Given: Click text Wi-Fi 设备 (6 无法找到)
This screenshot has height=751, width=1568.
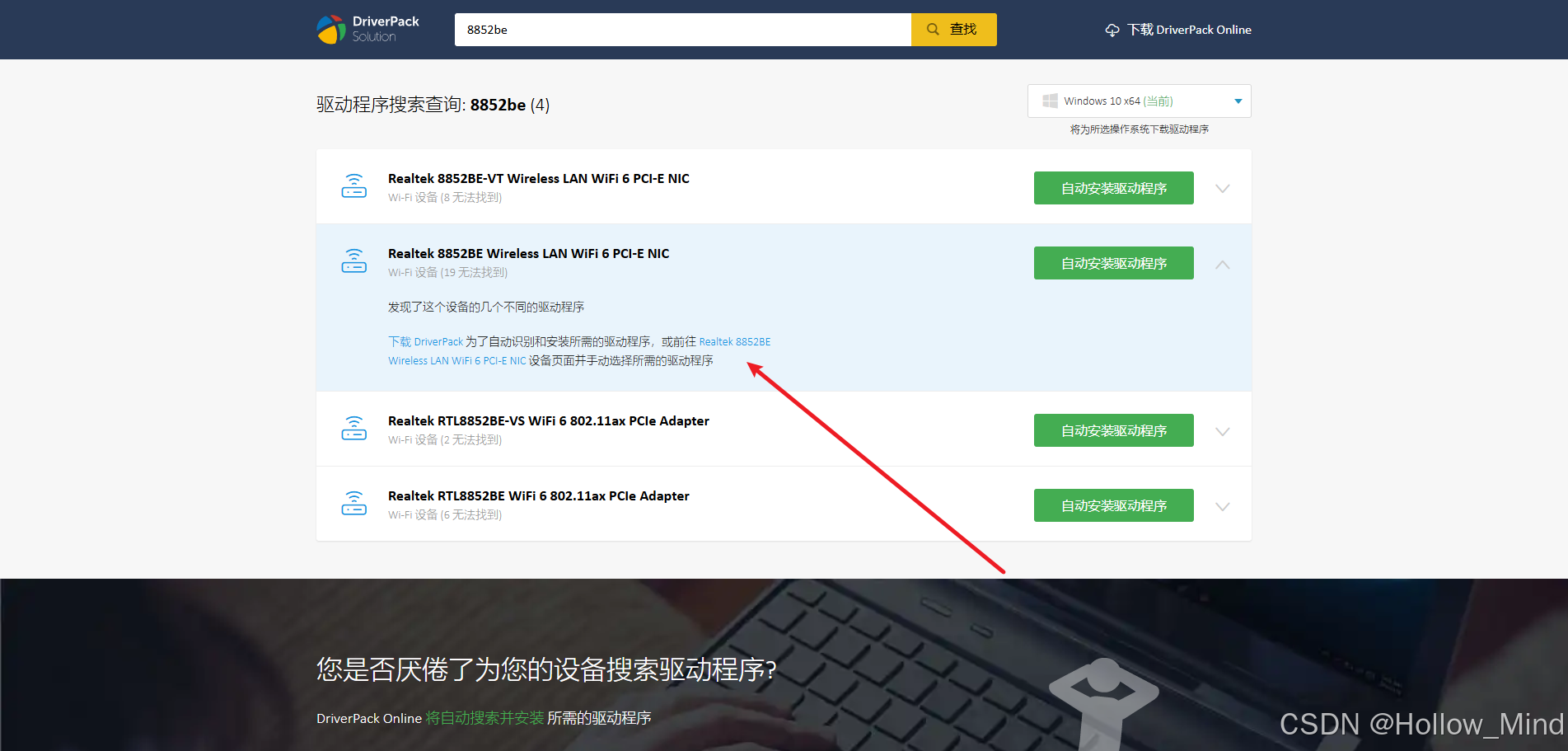Looking at the screenshot, I should click(445, 514).
